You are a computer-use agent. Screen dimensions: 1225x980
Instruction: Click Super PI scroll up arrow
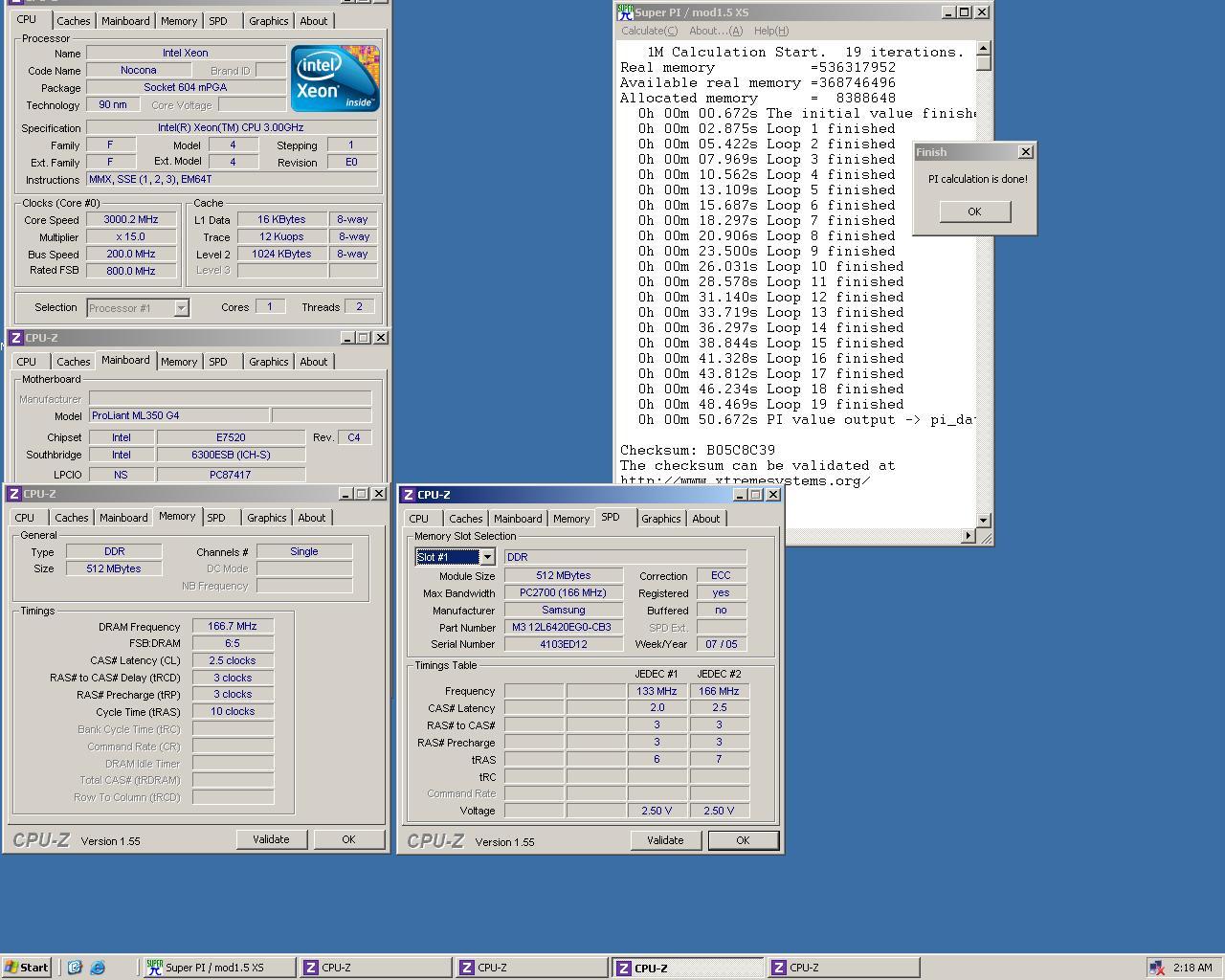[983, 48]
